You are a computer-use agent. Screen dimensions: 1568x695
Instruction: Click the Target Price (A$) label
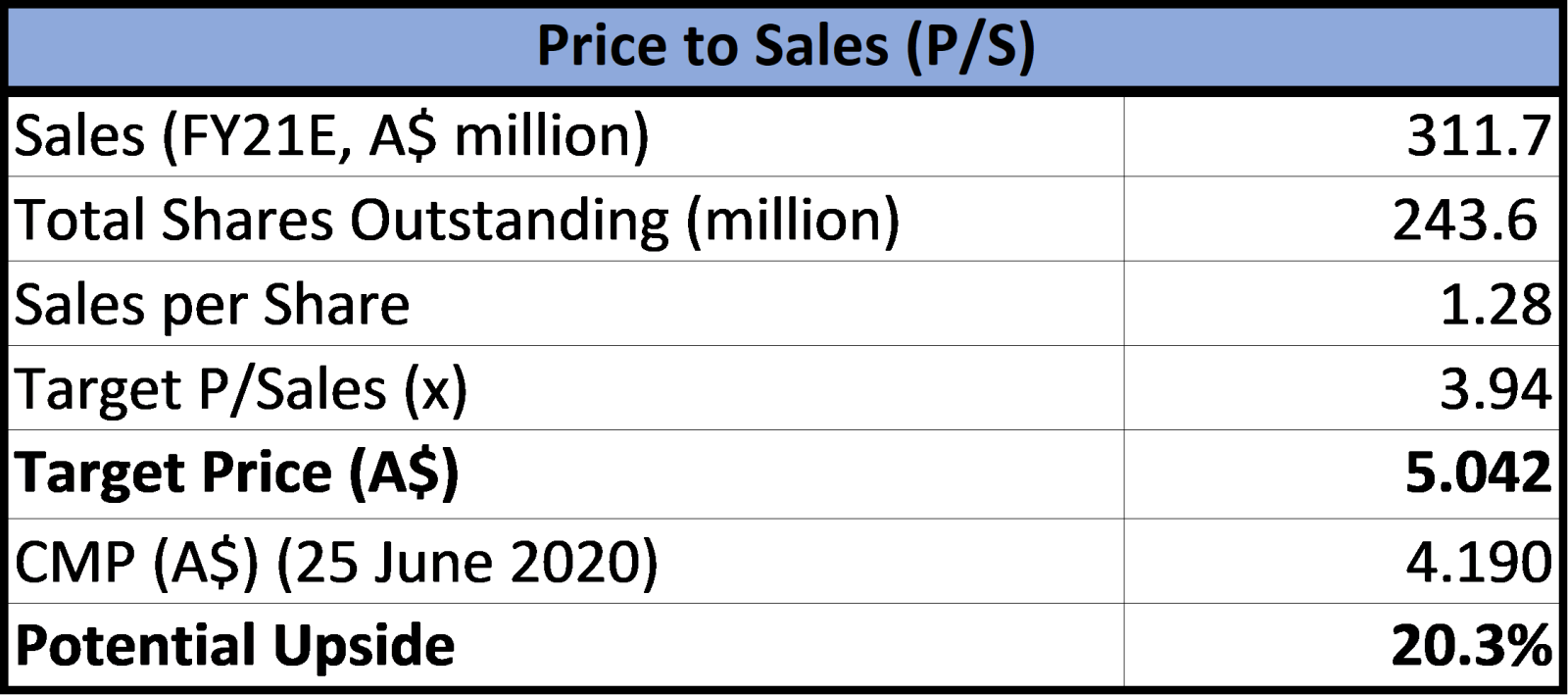point(236,473)
